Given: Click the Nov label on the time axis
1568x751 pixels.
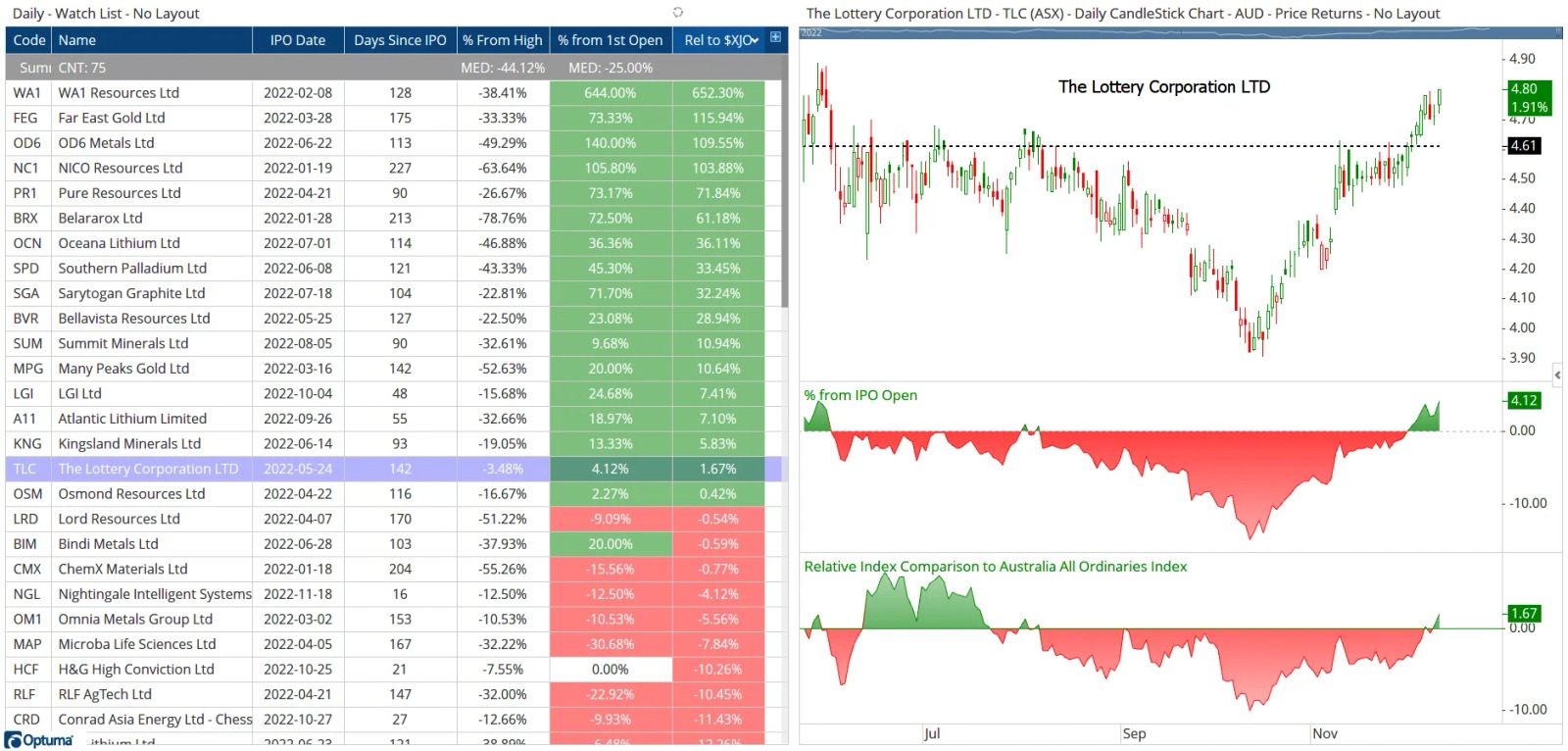Looking at the screenshot, I should pyautogui.click(x=1325, y=733).
